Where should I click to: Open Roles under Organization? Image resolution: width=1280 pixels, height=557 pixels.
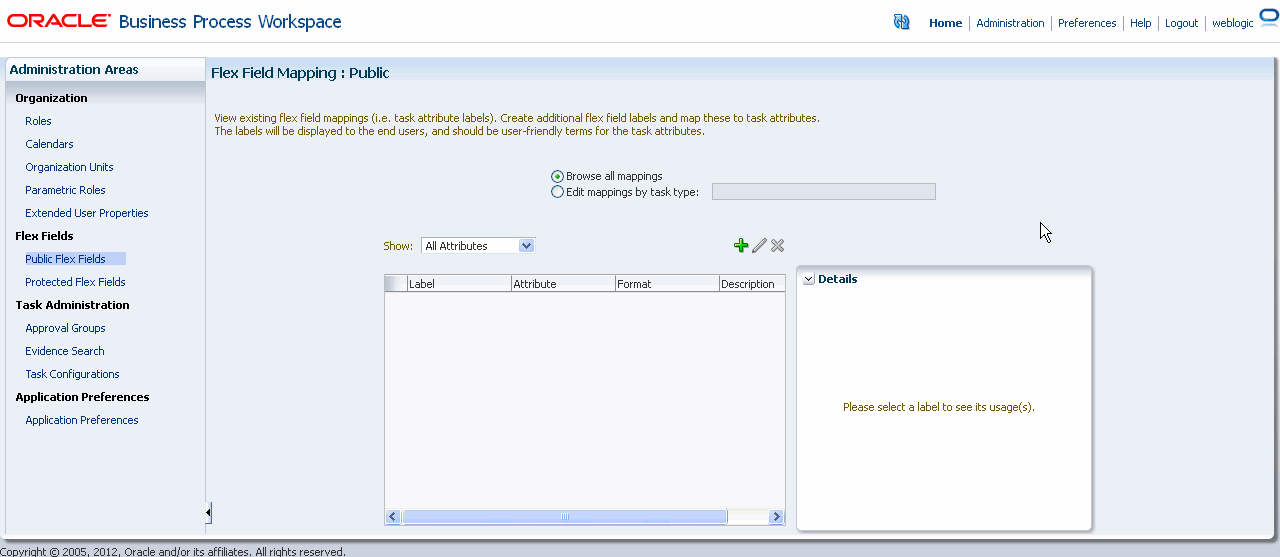pos(38,121)
